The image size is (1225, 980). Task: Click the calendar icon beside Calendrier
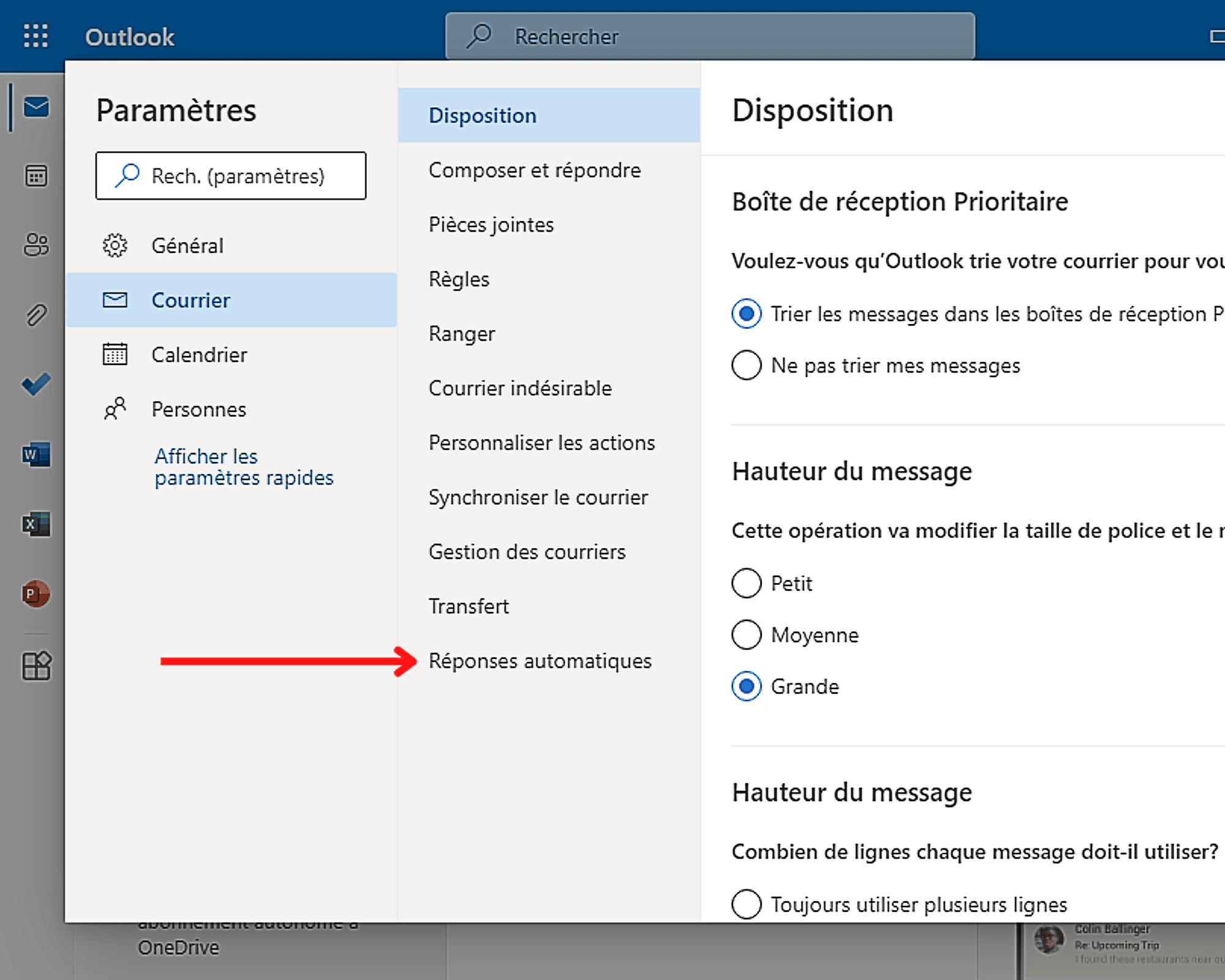[115, 354]
